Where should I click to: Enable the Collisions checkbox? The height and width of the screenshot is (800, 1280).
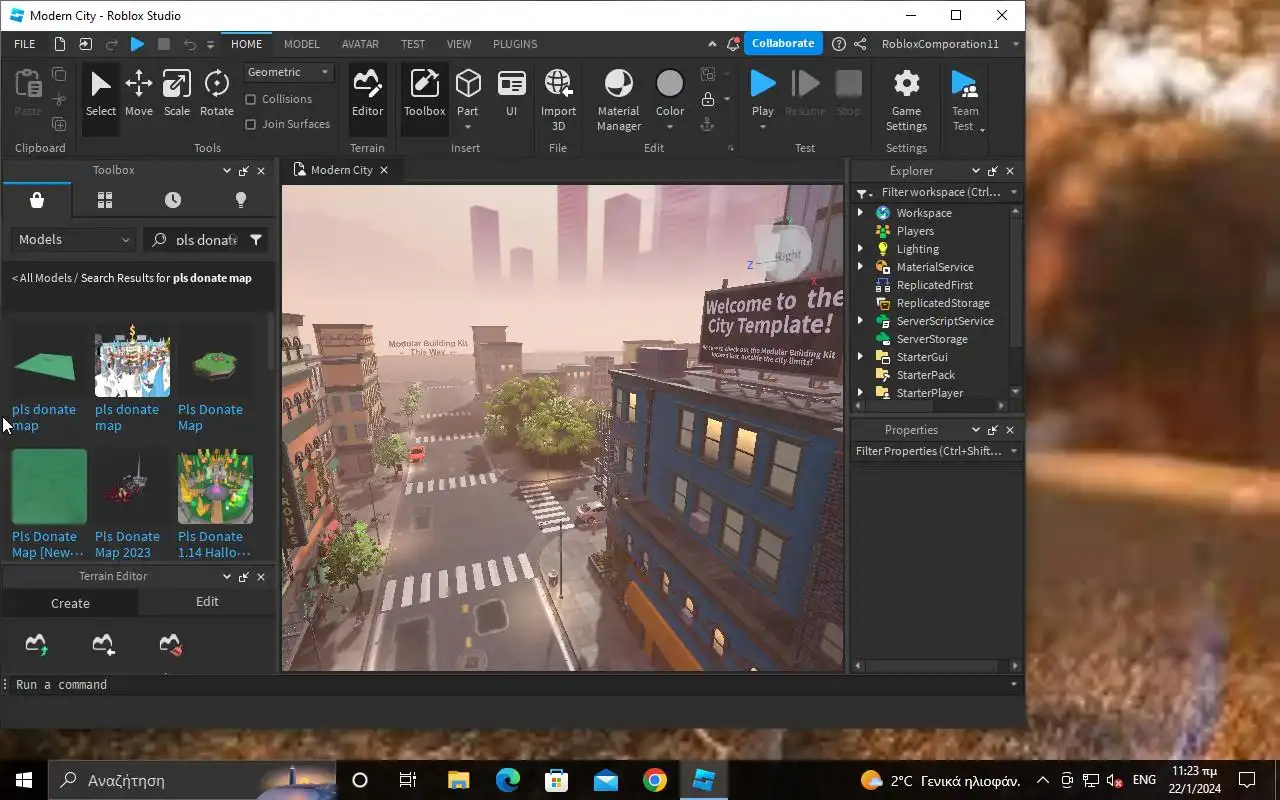tap(251, 99)
